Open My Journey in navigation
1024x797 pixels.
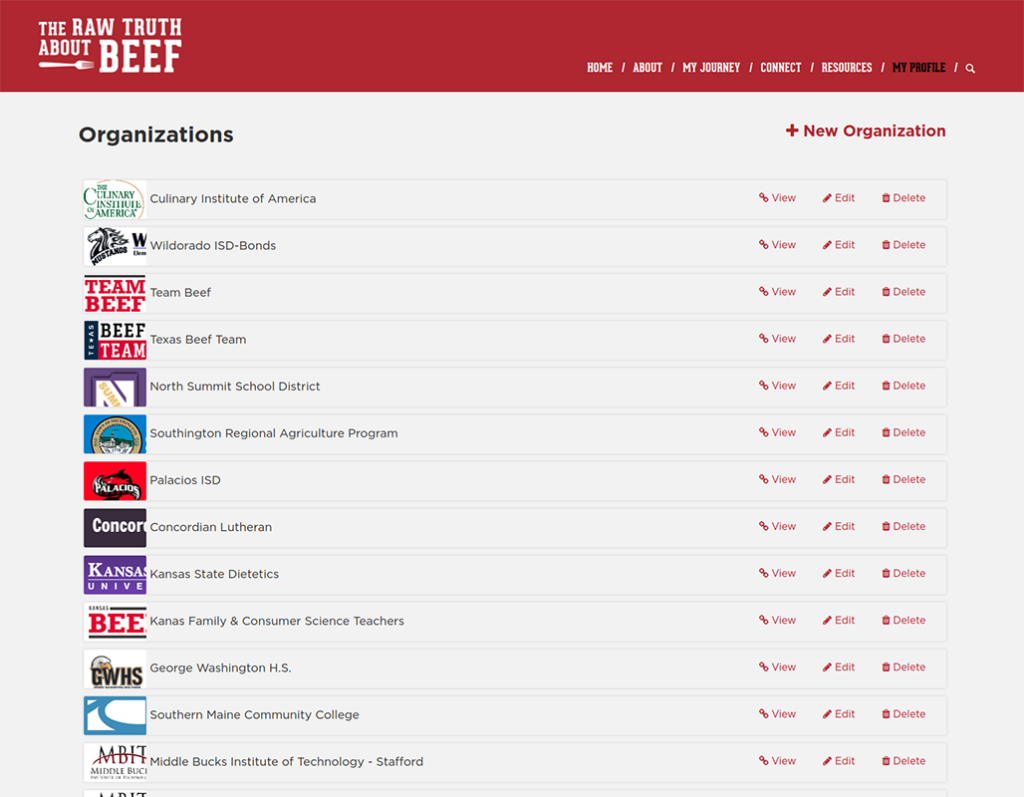coord(711,67)
